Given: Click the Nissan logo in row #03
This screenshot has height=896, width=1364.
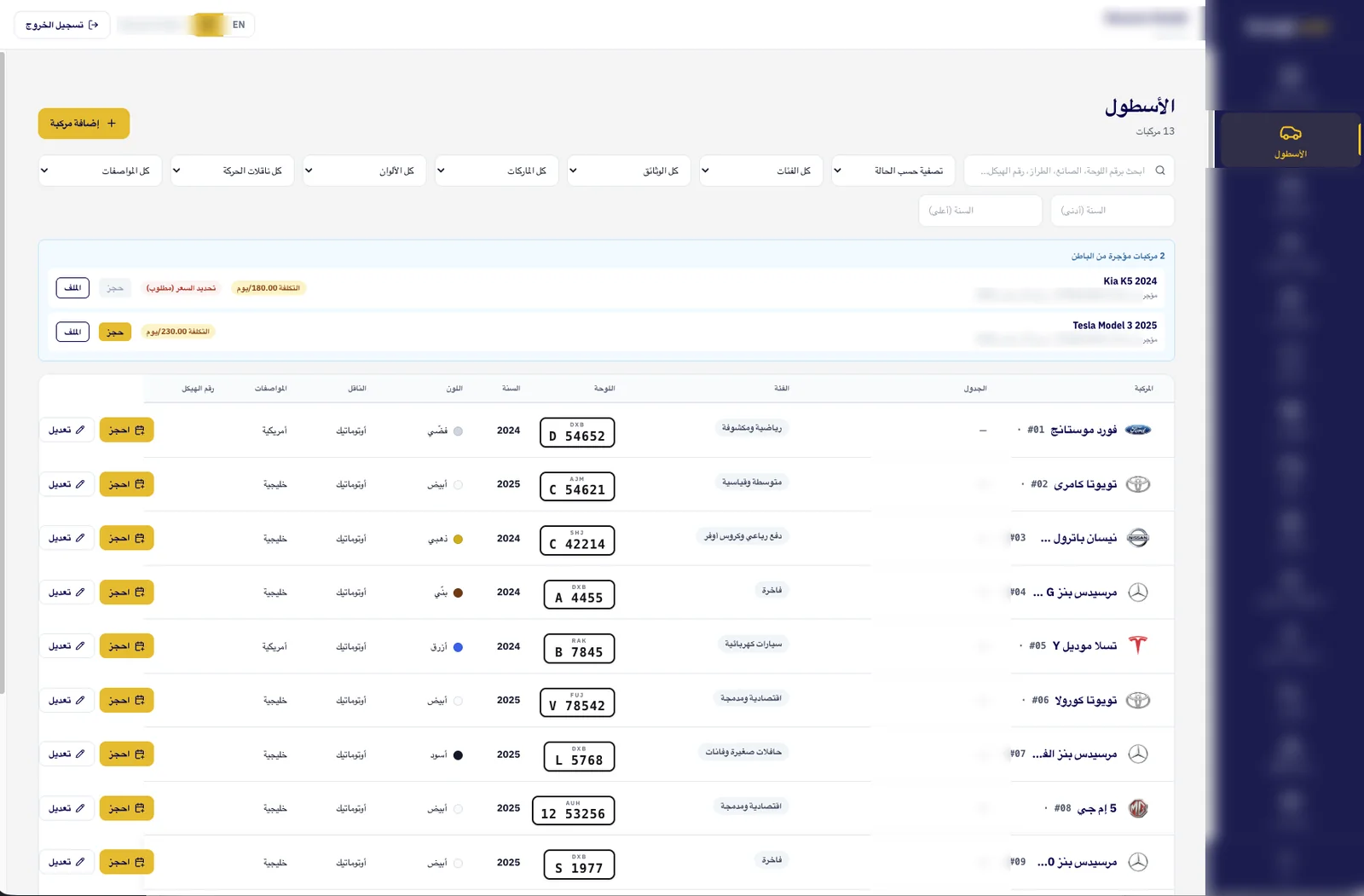Looking at the screenshot, I should [1138, 538].
